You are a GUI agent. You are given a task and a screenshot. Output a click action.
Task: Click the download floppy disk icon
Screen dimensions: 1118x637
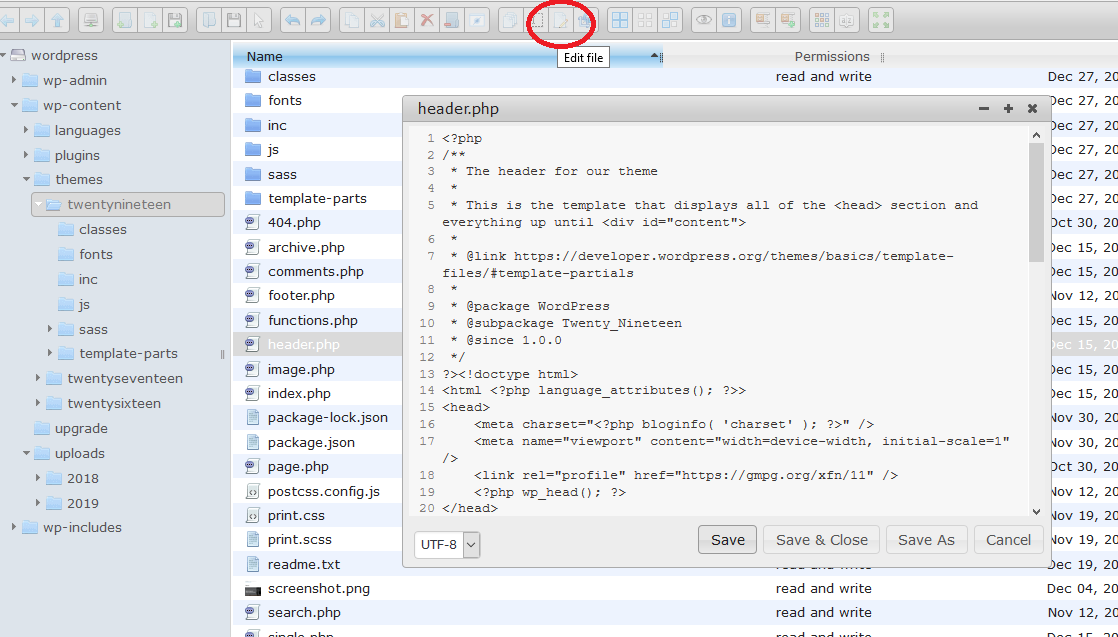point(234,21)
